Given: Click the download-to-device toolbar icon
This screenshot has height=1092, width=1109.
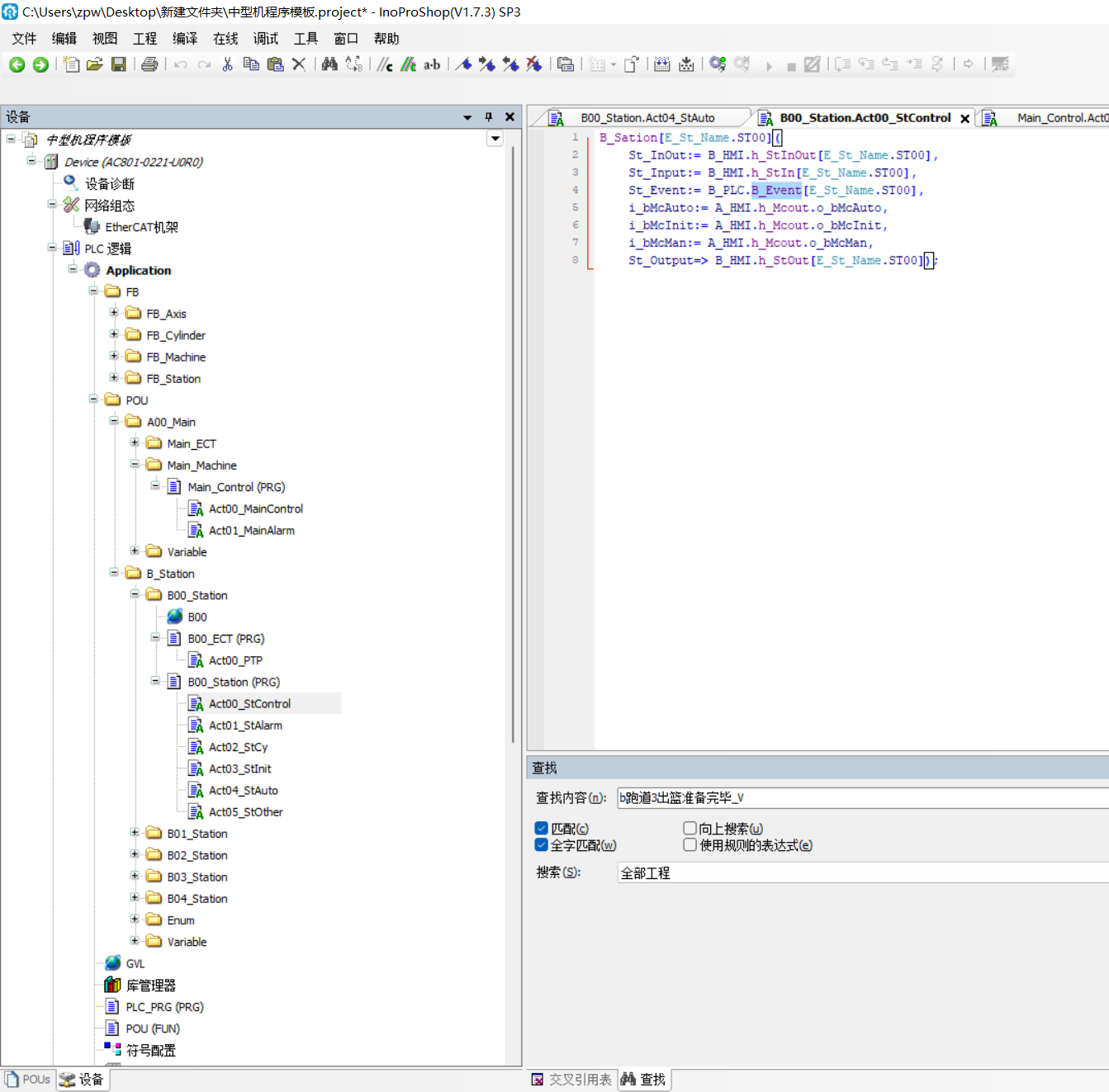Looking at the screenshot, I should 686,64.
